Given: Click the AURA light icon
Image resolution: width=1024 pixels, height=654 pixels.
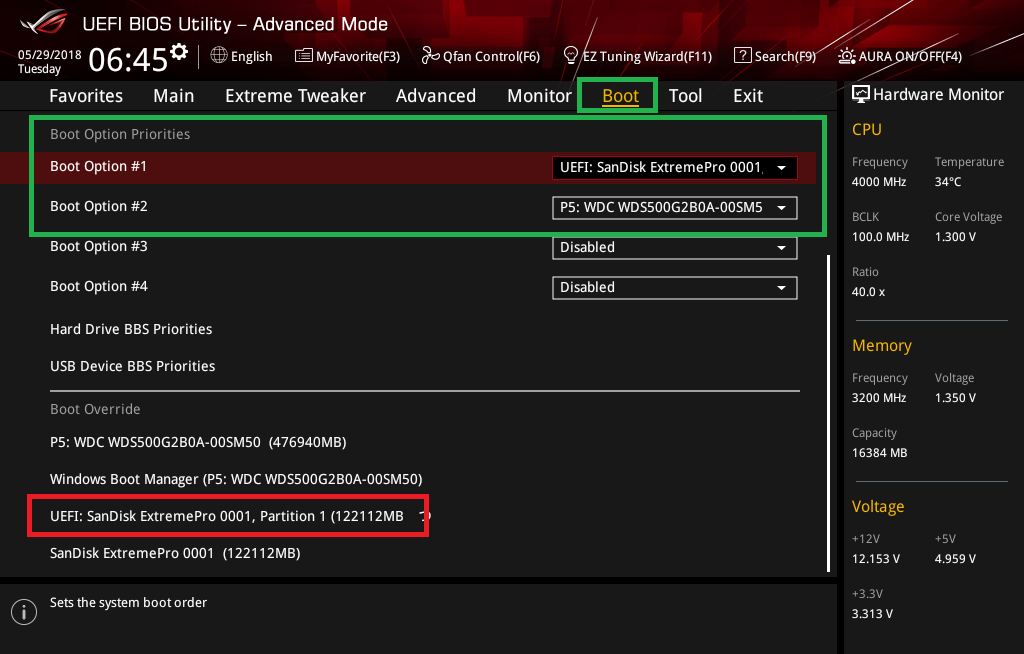Looking at the screenshot, I should click(846, 56).
